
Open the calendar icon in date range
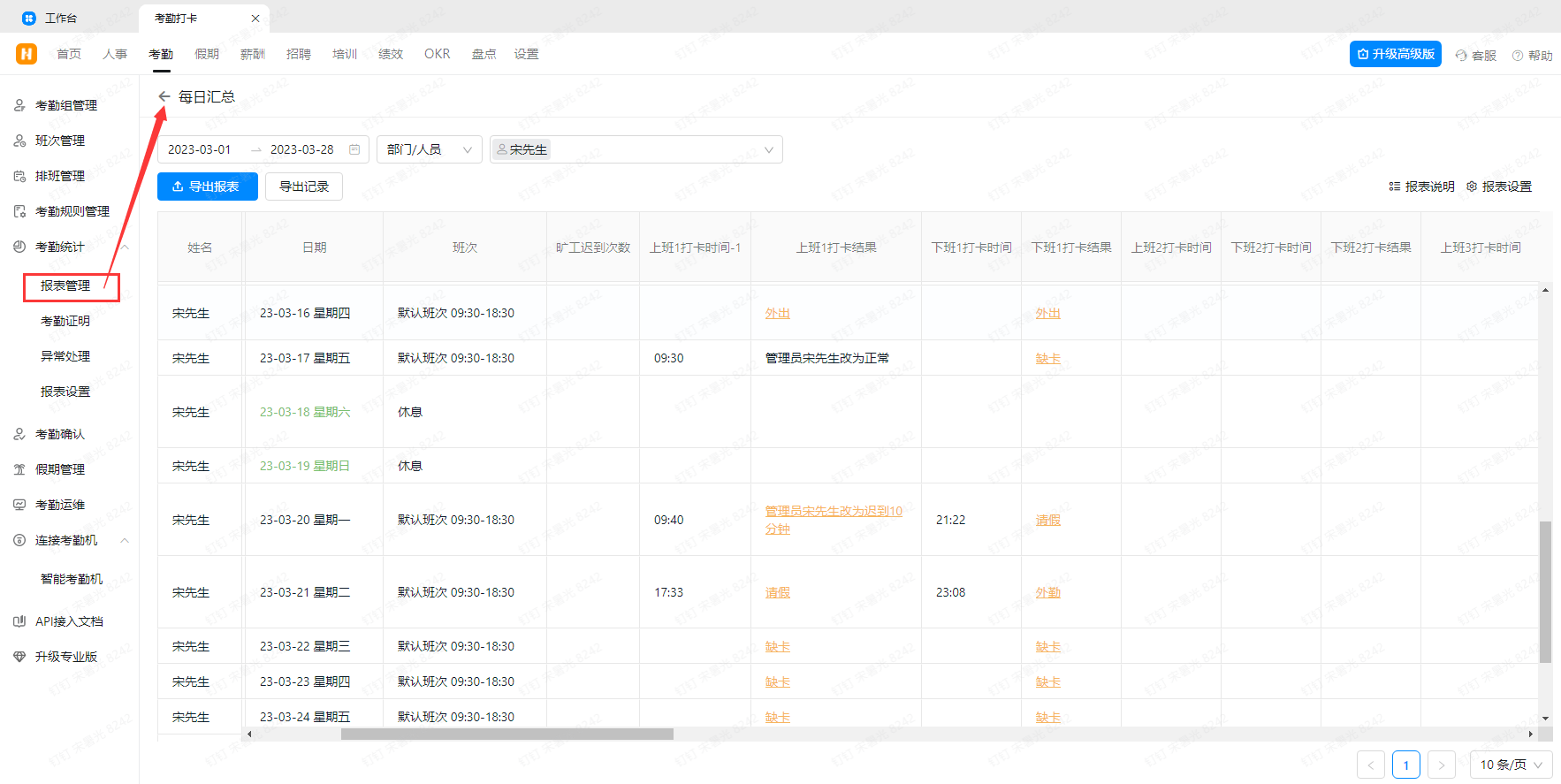(354, 149)
